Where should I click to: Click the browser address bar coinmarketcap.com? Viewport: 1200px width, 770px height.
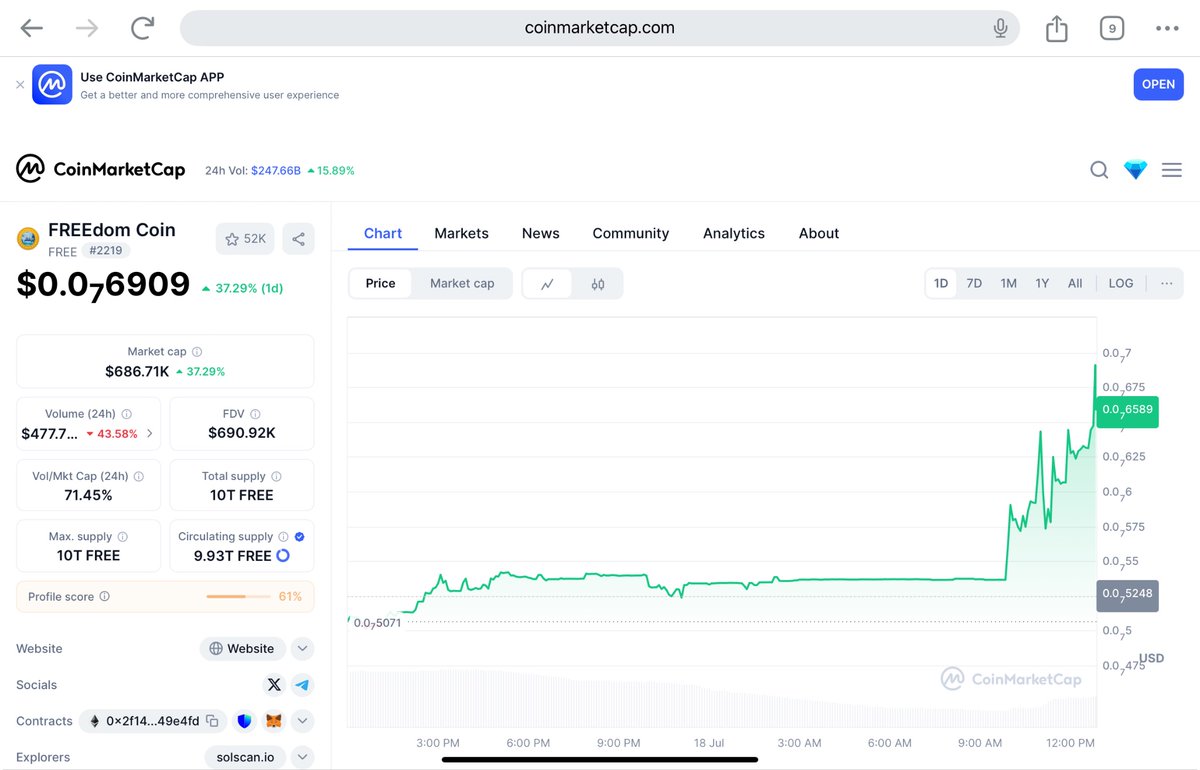click(x=600, y=28)
